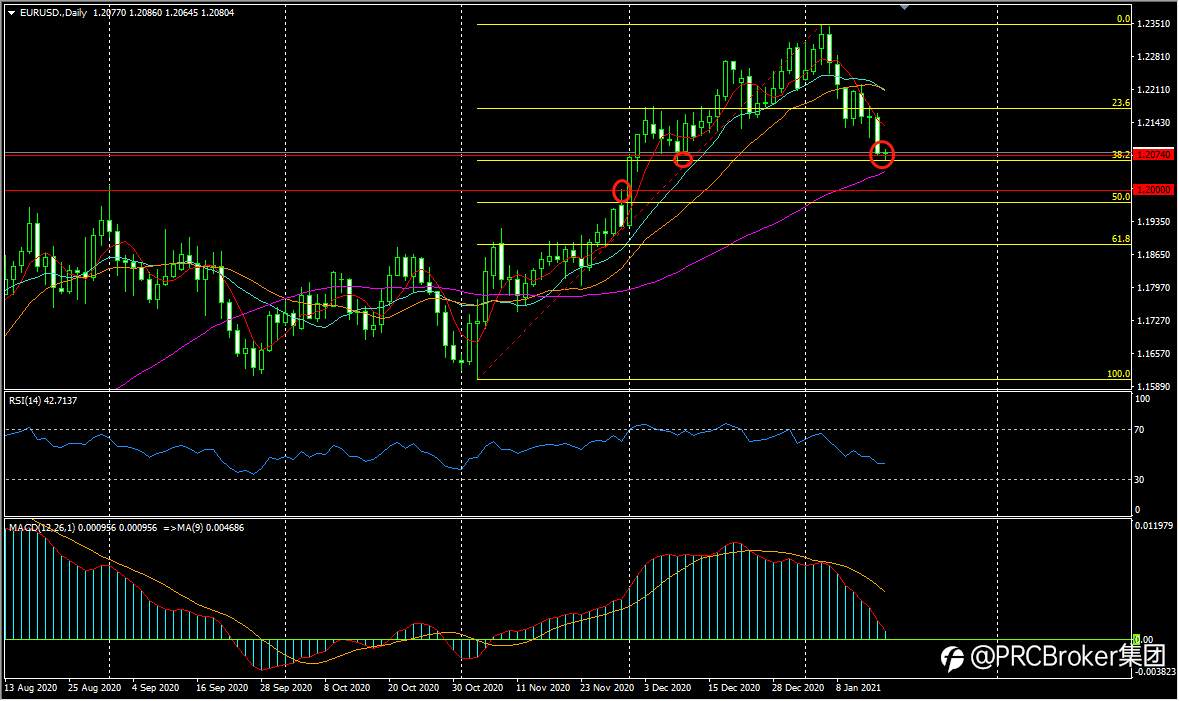Select the Fibonacci 61.8 level label

pyautogui.click(x=1120, y=239)
